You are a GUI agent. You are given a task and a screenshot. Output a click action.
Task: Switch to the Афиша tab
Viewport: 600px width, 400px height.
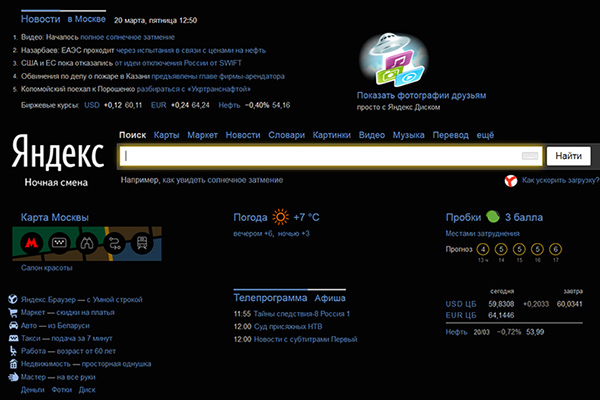coord(330,298)
